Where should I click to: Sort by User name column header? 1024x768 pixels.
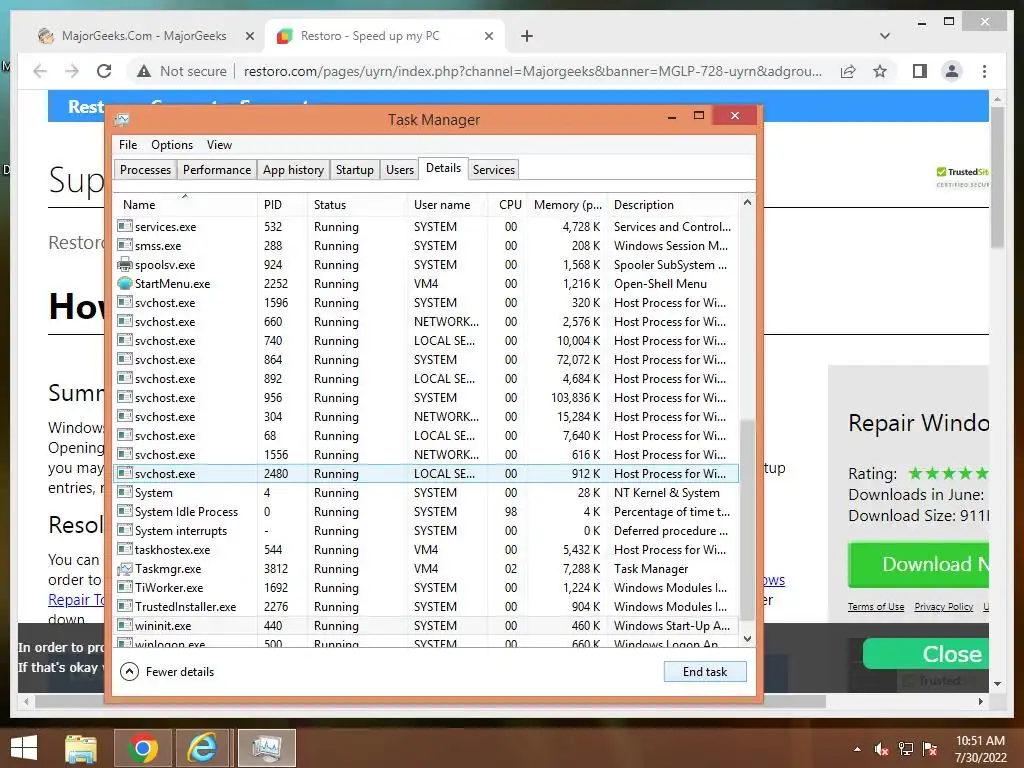[447, 204]
